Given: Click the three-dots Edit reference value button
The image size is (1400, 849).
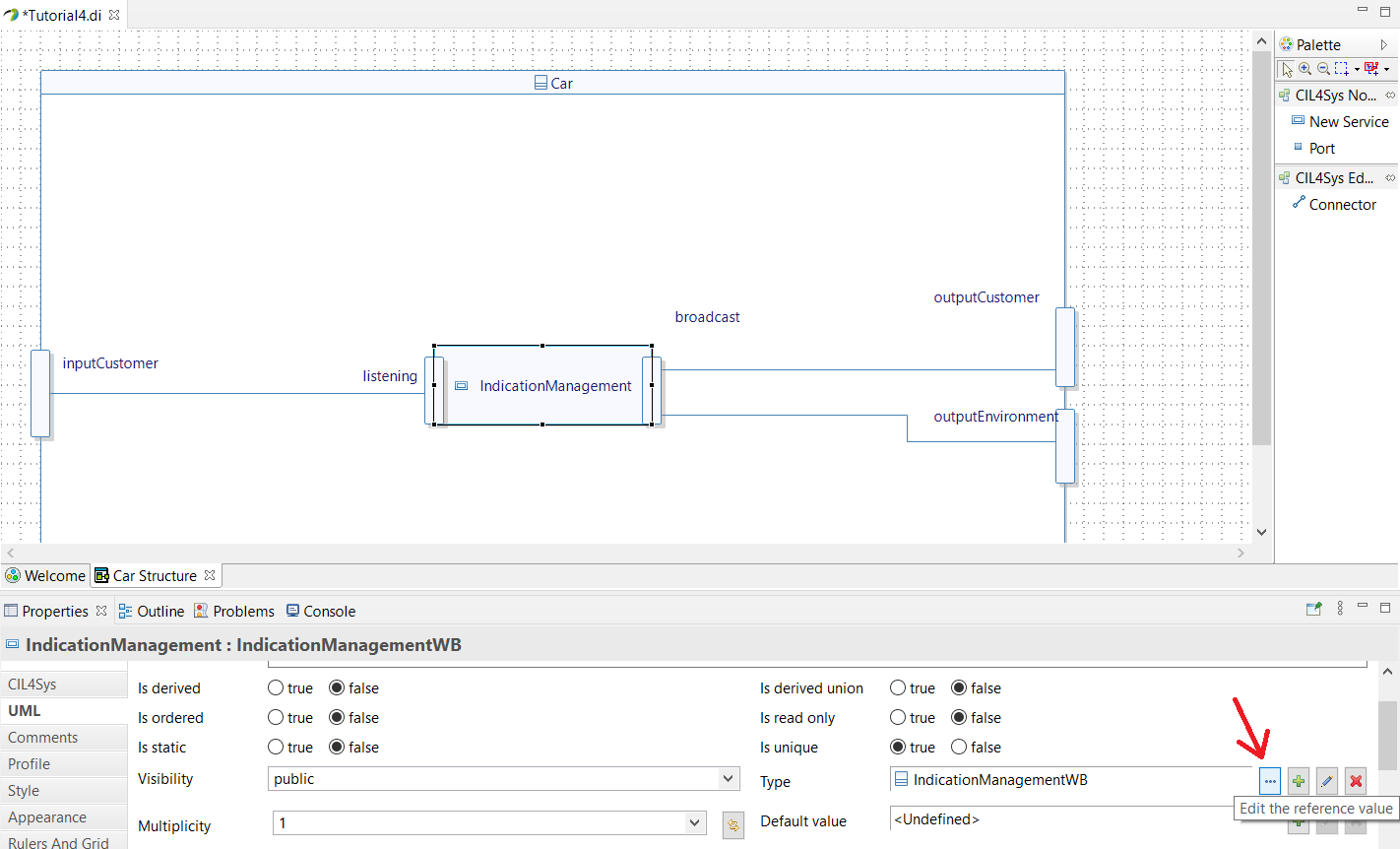Looking at the screenshot, I should pos(1270,781).
